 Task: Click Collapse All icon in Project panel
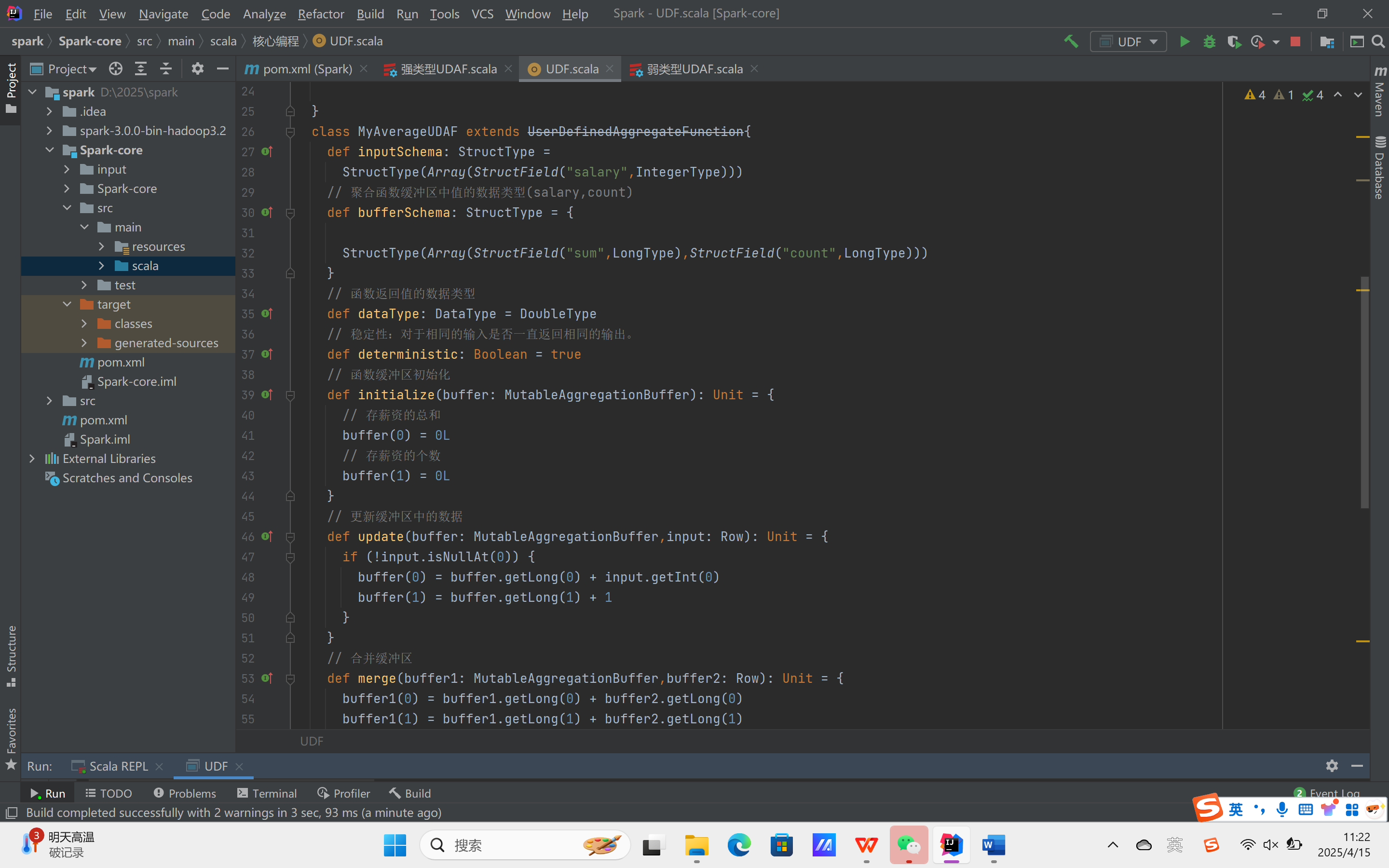click(166, 69)
